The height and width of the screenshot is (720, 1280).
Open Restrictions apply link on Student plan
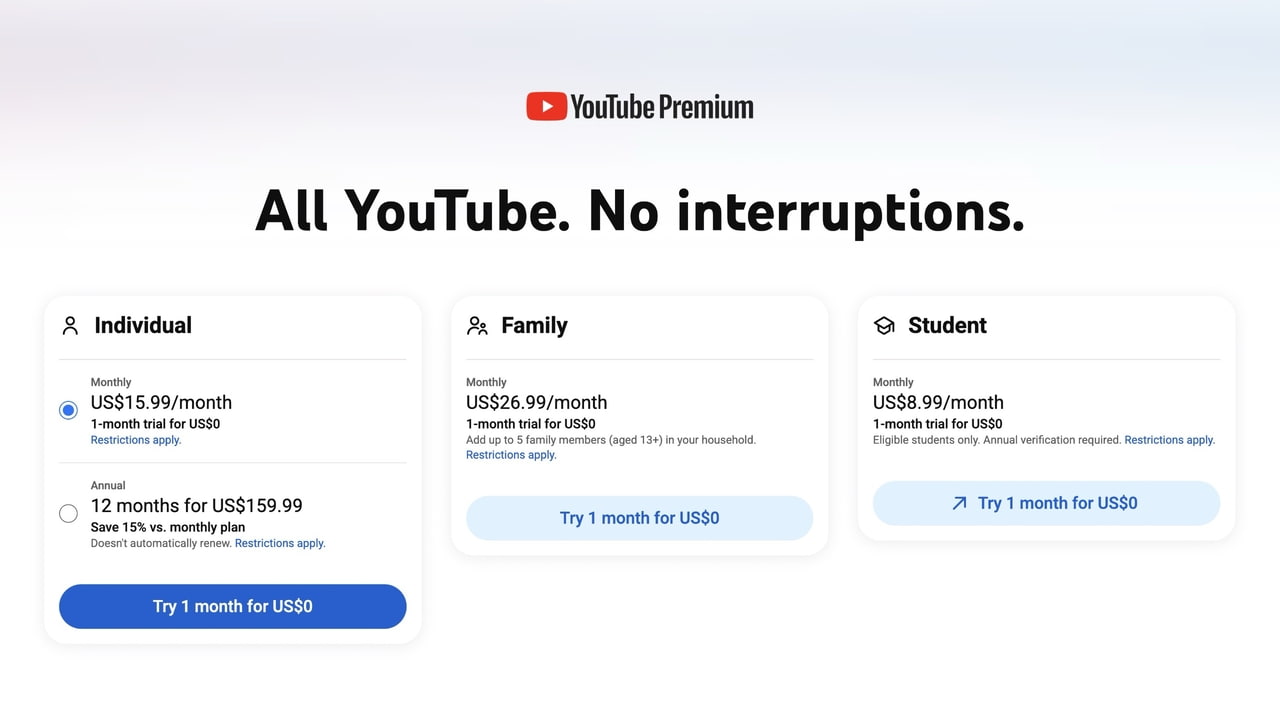click(x=1168, y=439)
